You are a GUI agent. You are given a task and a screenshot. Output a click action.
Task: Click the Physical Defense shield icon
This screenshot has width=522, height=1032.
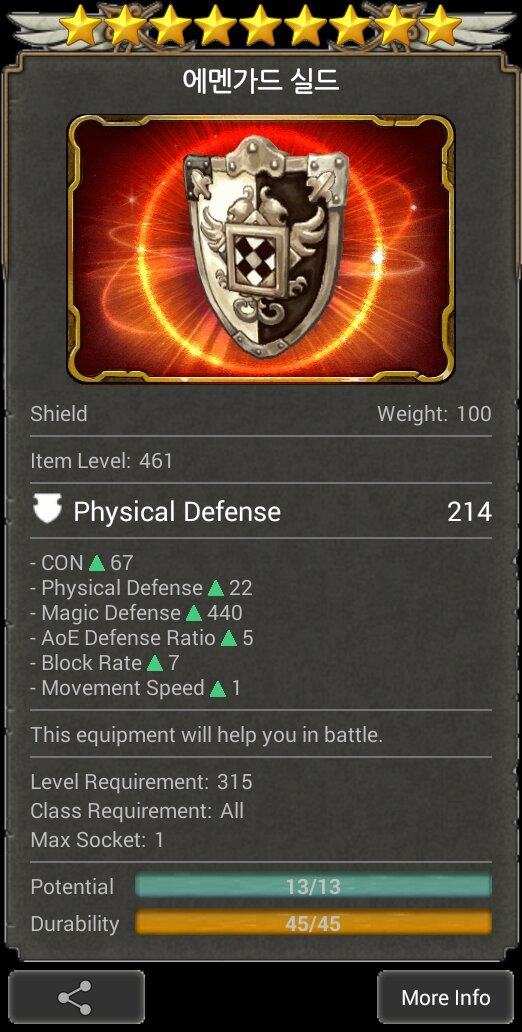click(47, 509)
